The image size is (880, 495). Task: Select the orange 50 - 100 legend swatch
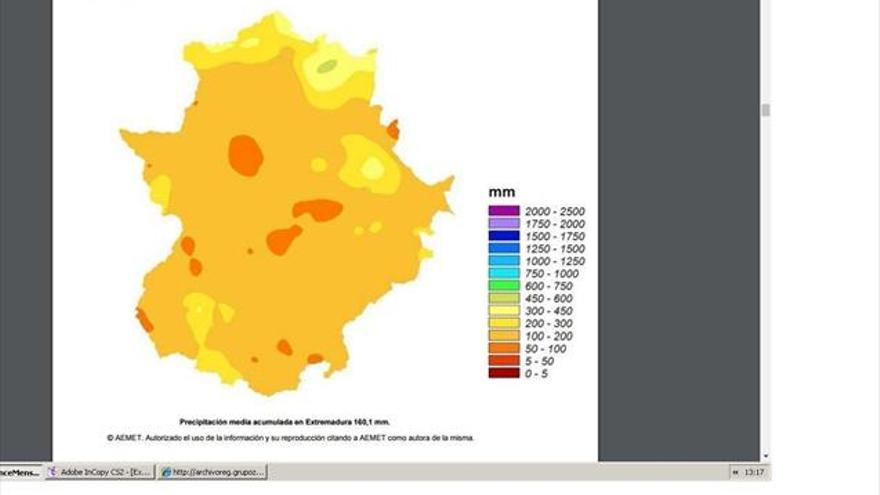(x=503, y=348)
